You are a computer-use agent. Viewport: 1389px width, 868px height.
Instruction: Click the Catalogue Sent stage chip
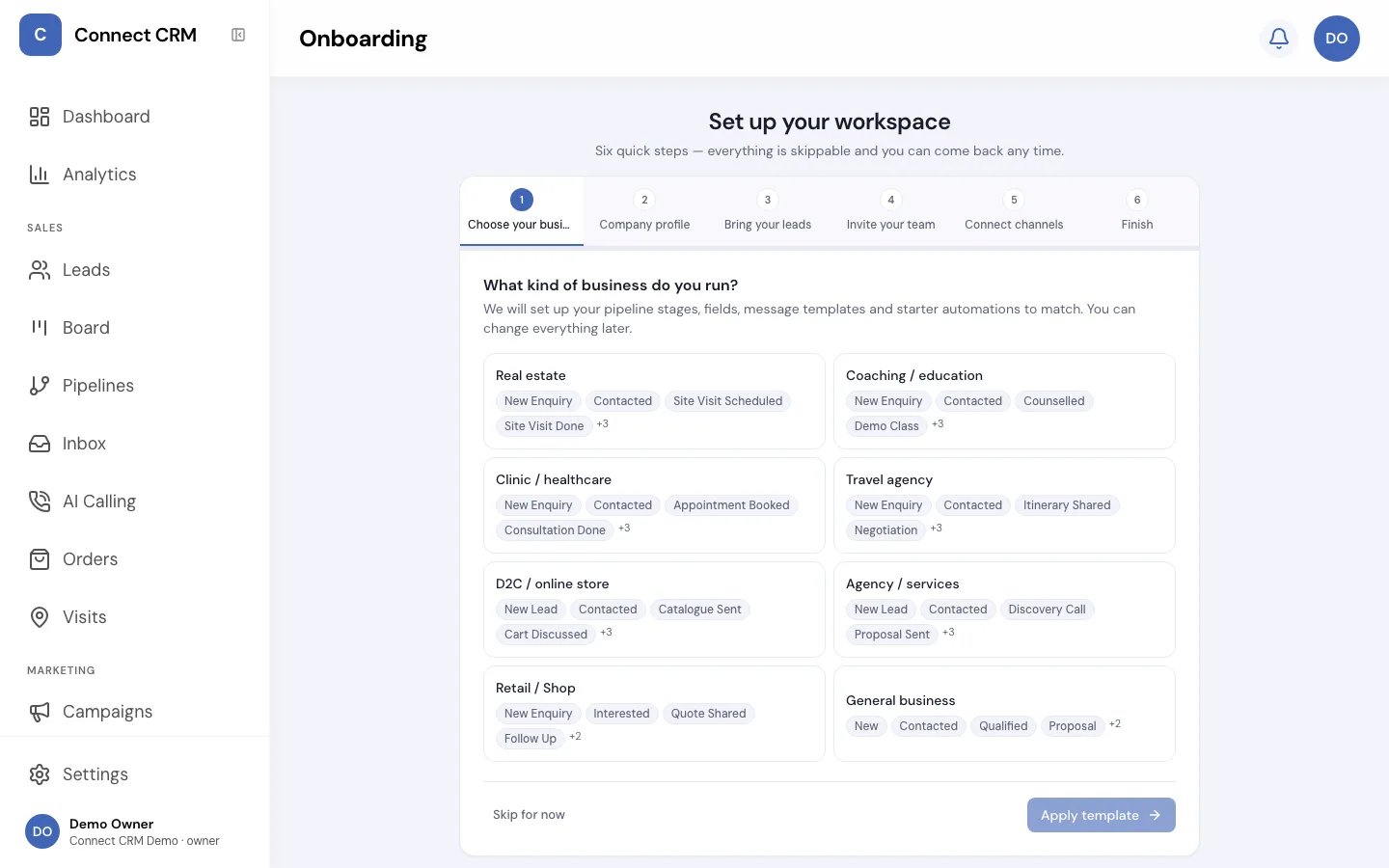[x=700, y=610]
